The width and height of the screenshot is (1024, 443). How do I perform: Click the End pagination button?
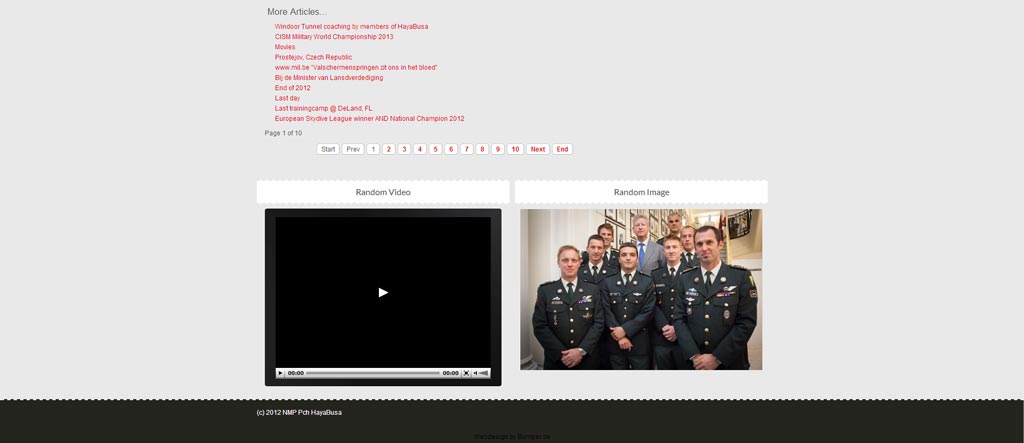tap(562, 149)
